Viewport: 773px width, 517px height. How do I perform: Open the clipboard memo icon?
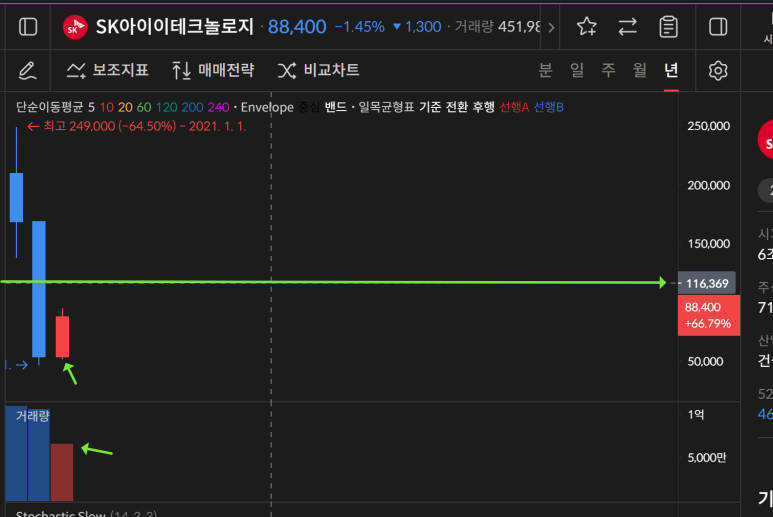(668, 27)
